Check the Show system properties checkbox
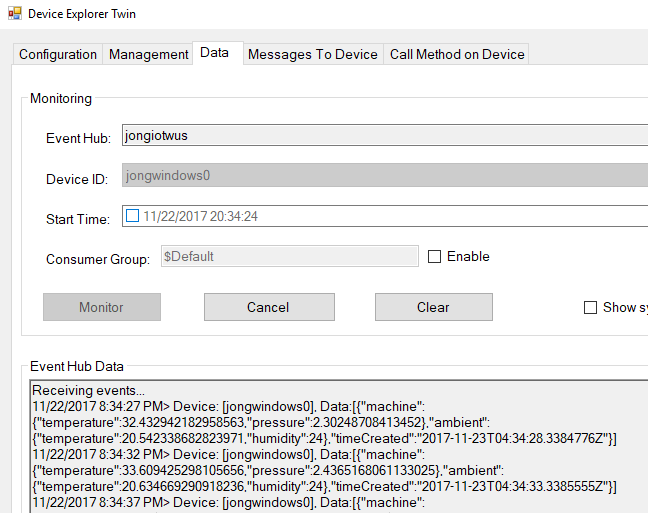The image size is (648, 513). [591, 308]
